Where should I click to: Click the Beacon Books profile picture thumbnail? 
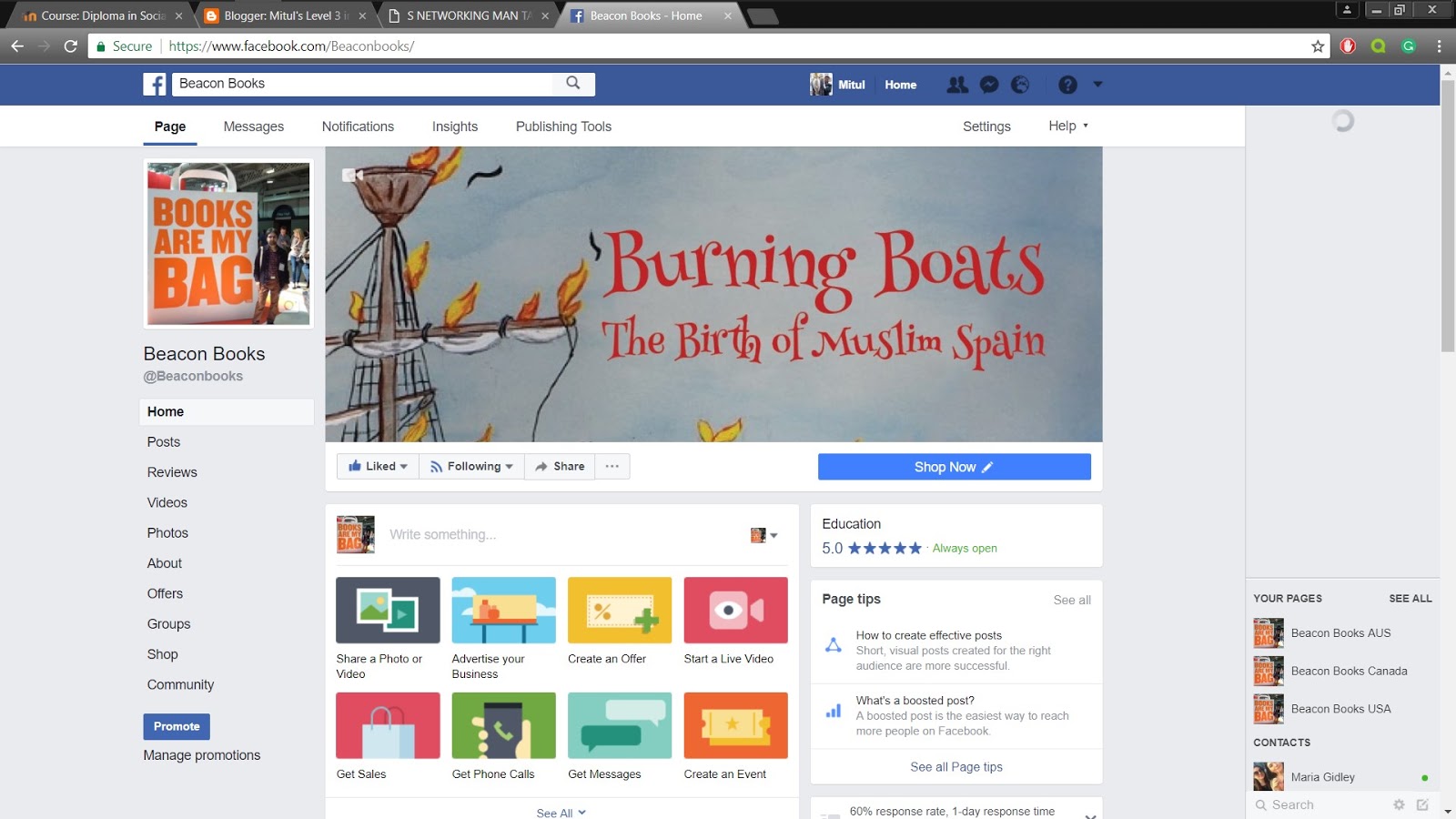click(x=228, y=244)
